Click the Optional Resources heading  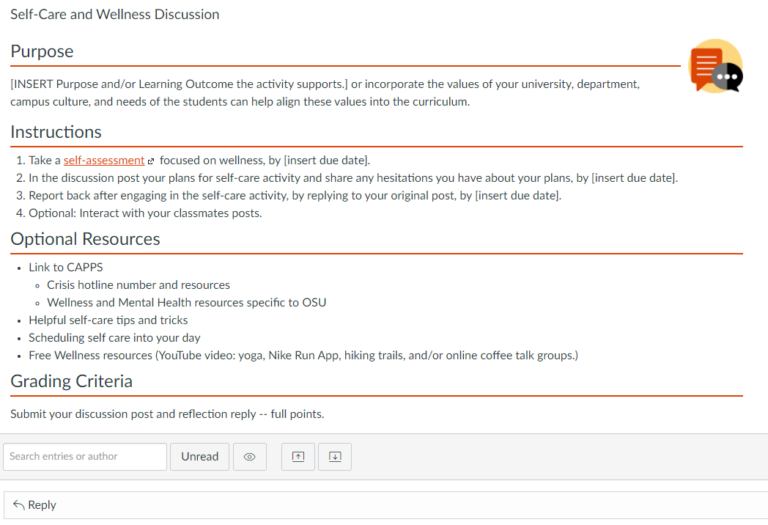[85, 239]
